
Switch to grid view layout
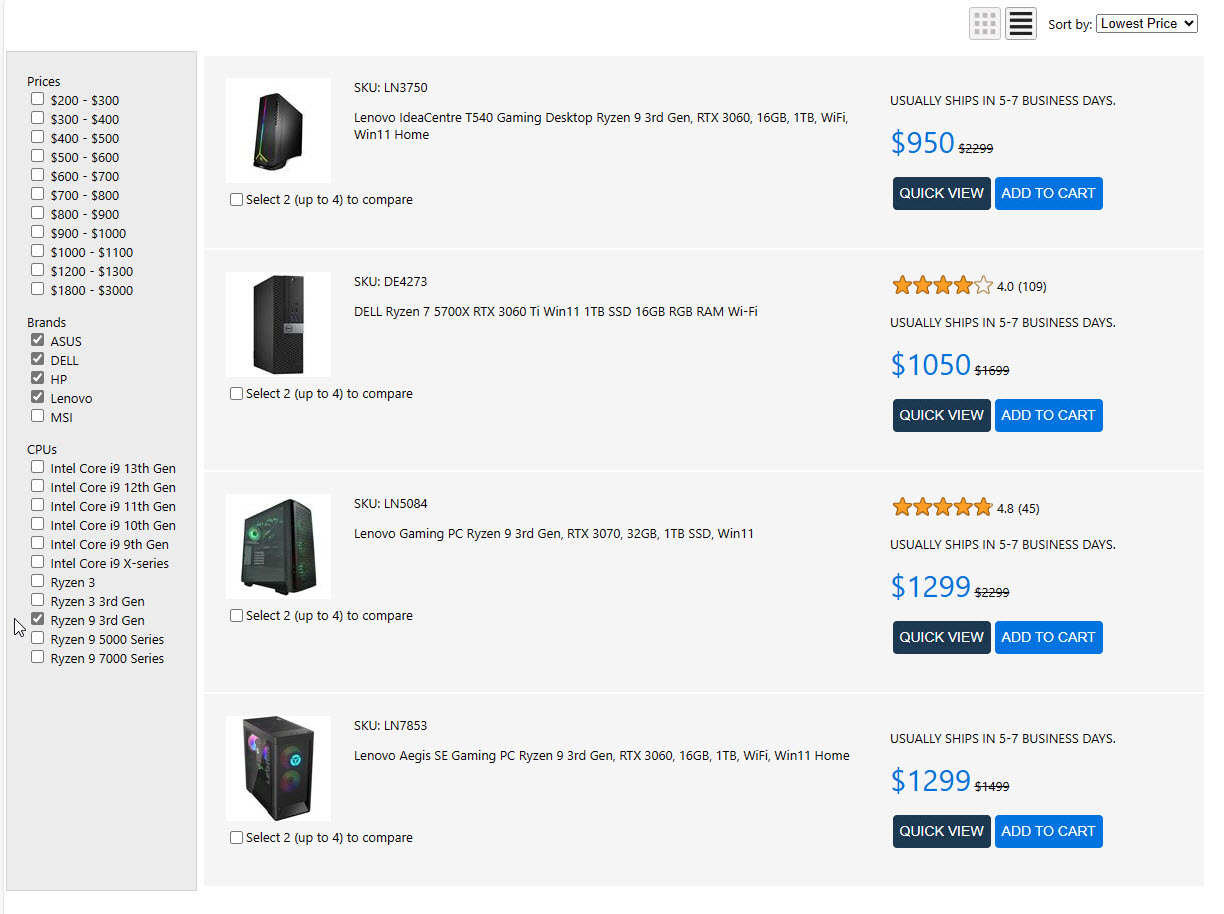[985, 23]
